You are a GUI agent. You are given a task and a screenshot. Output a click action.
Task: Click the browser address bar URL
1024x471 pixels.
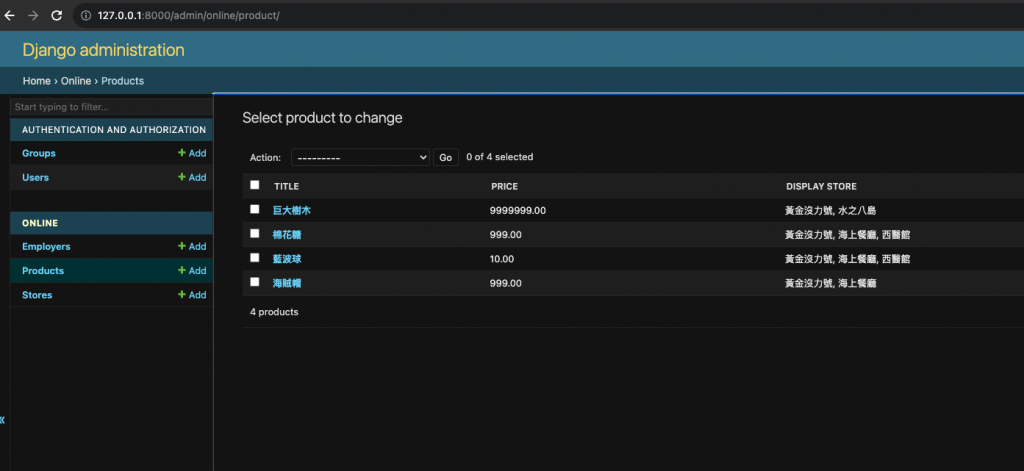(189, 16)
